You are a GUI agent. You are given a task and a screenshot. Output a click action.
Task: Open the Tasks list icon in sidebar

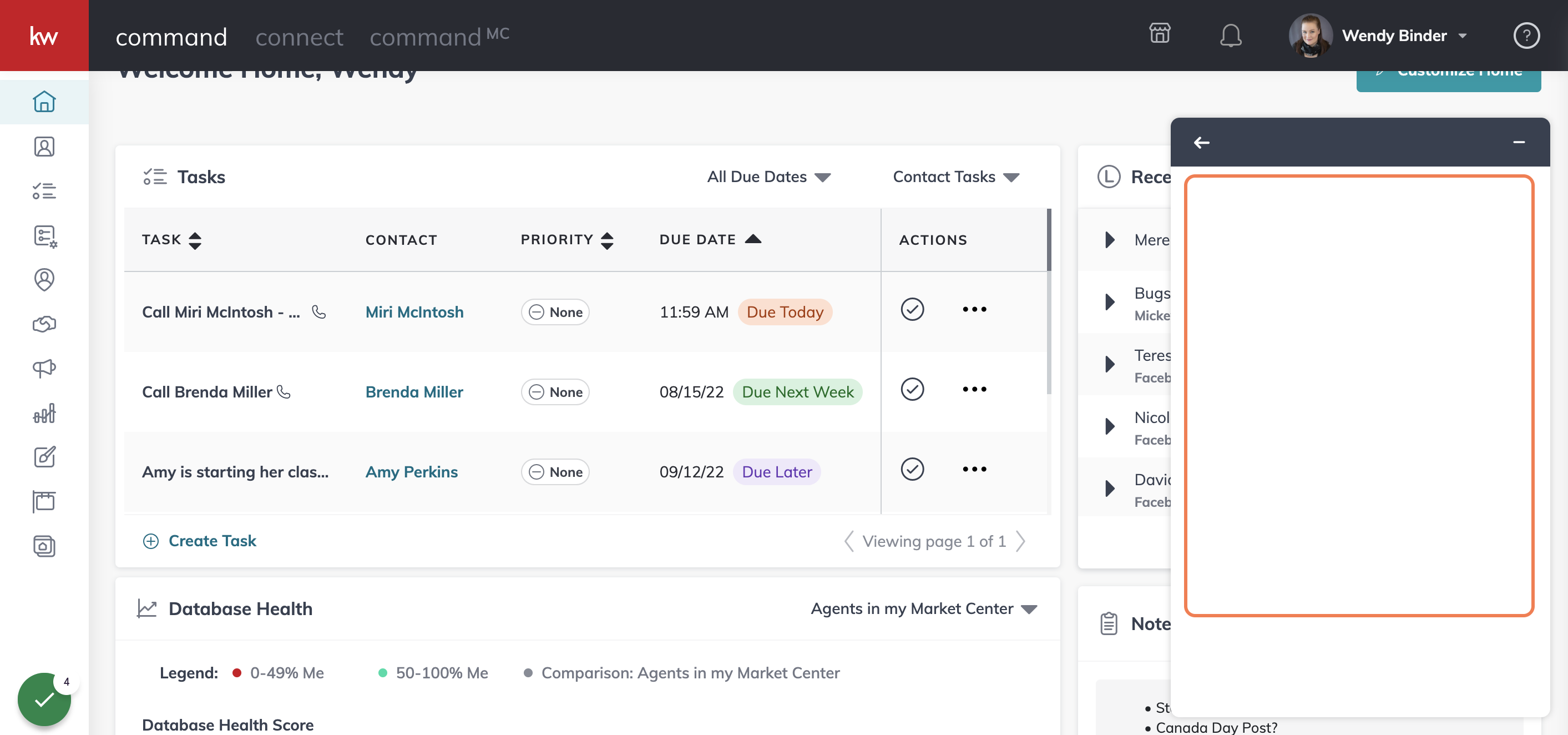[x=44, y=191]
